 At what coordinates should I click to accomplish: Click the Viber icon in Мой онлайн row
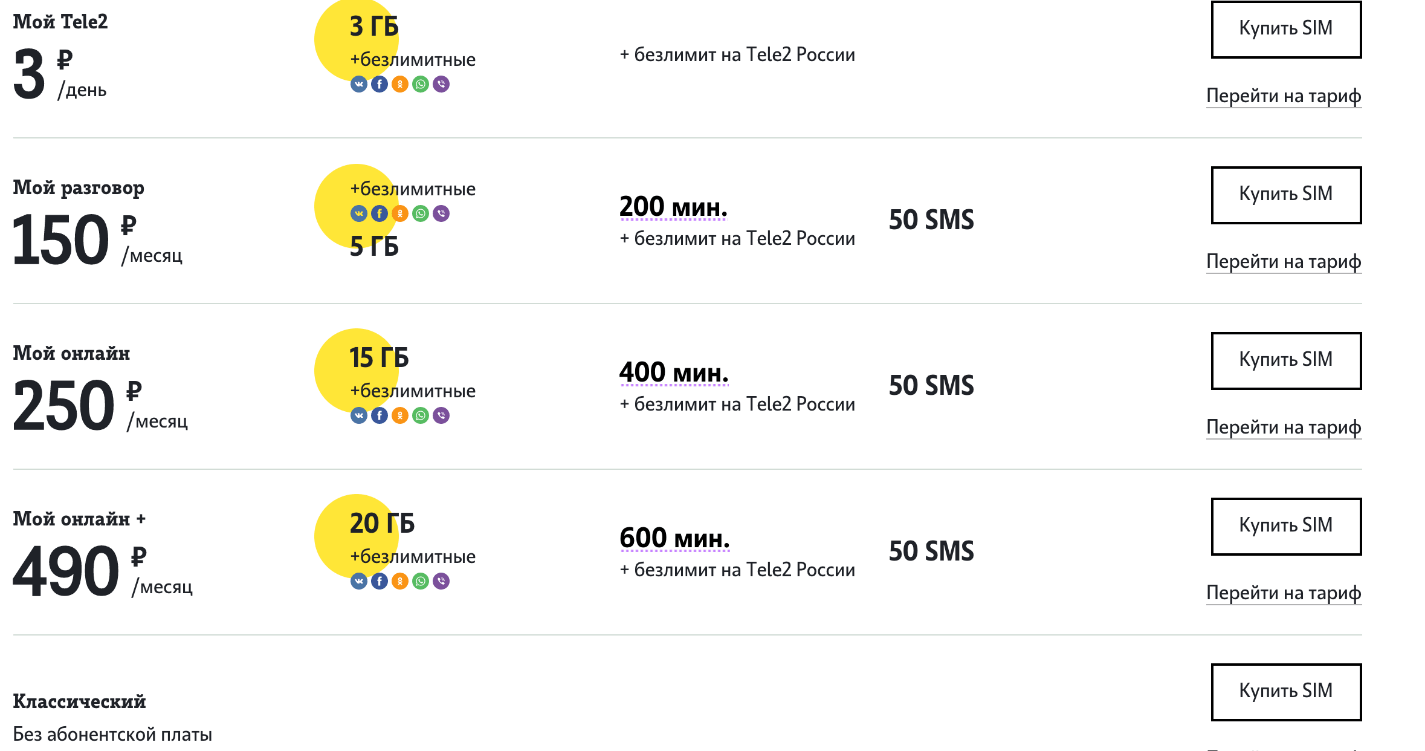tap(442, 415)
